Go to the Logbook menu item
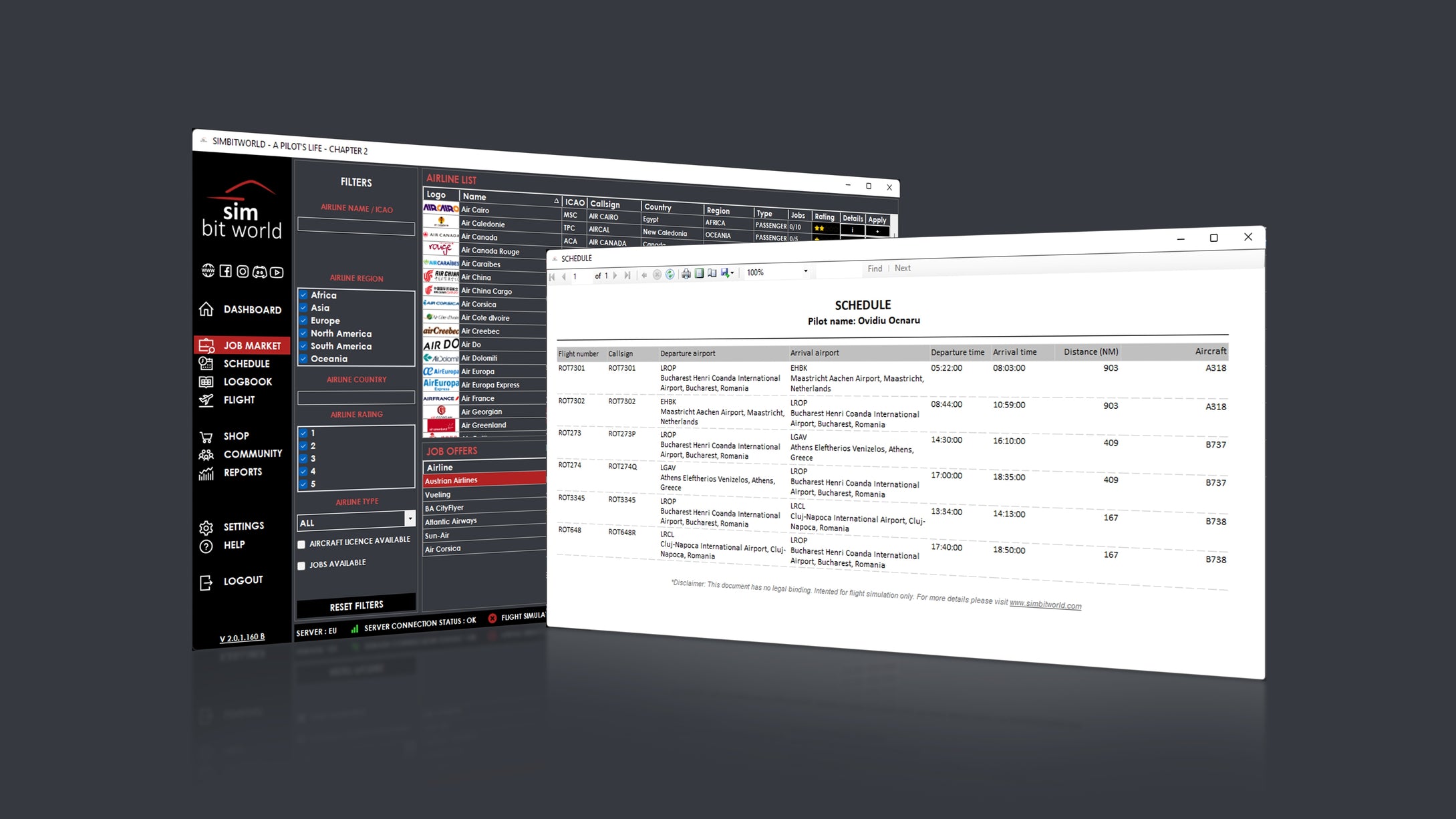 [247, 381]
